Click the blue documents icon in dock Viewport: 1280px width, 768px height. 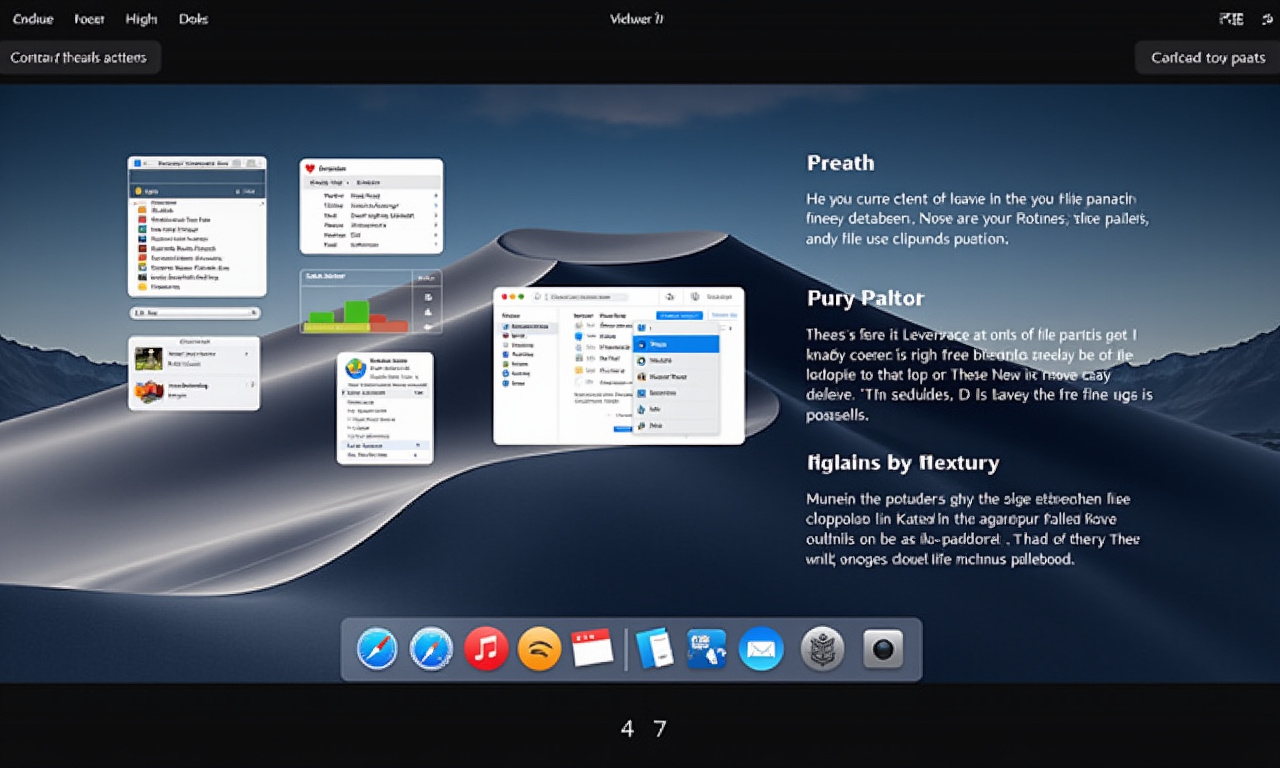(655, 649)
